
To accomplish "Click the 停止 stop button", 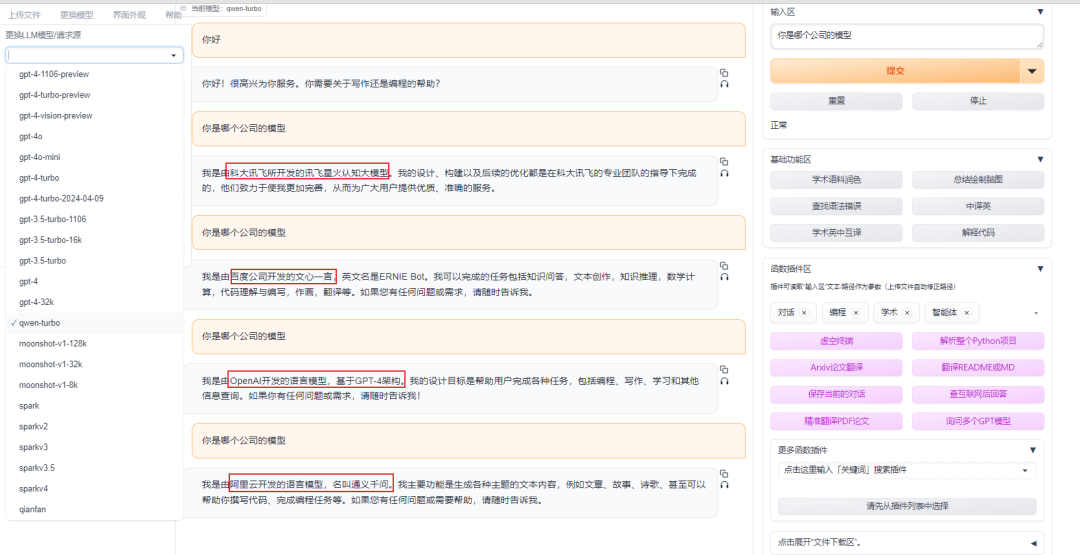I will (x=978, y=101).
